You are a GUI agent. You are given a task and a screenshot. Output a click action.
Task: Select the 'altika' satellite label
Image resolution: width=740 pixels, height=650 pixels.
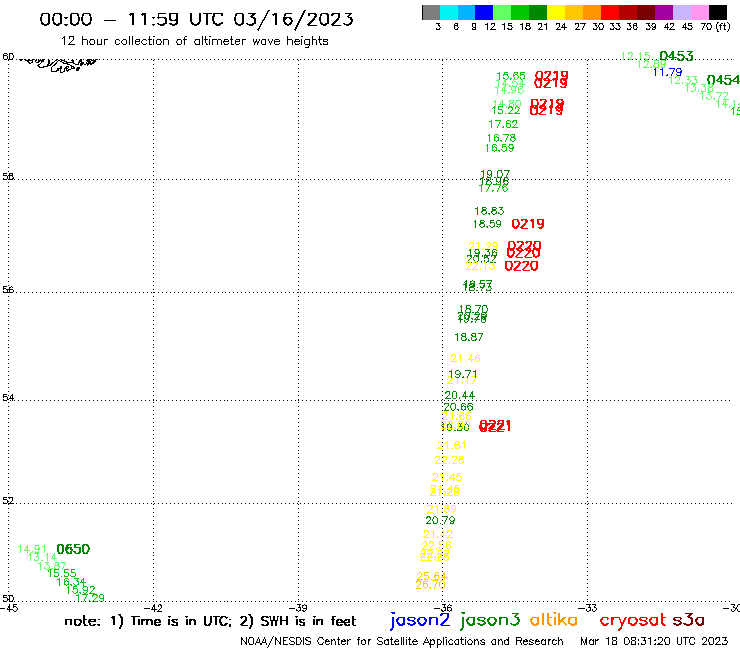pos(554,620)
